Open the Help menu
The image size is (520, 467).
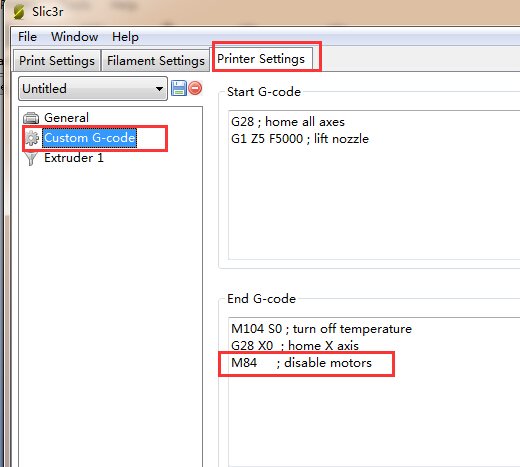pos(125,37)
